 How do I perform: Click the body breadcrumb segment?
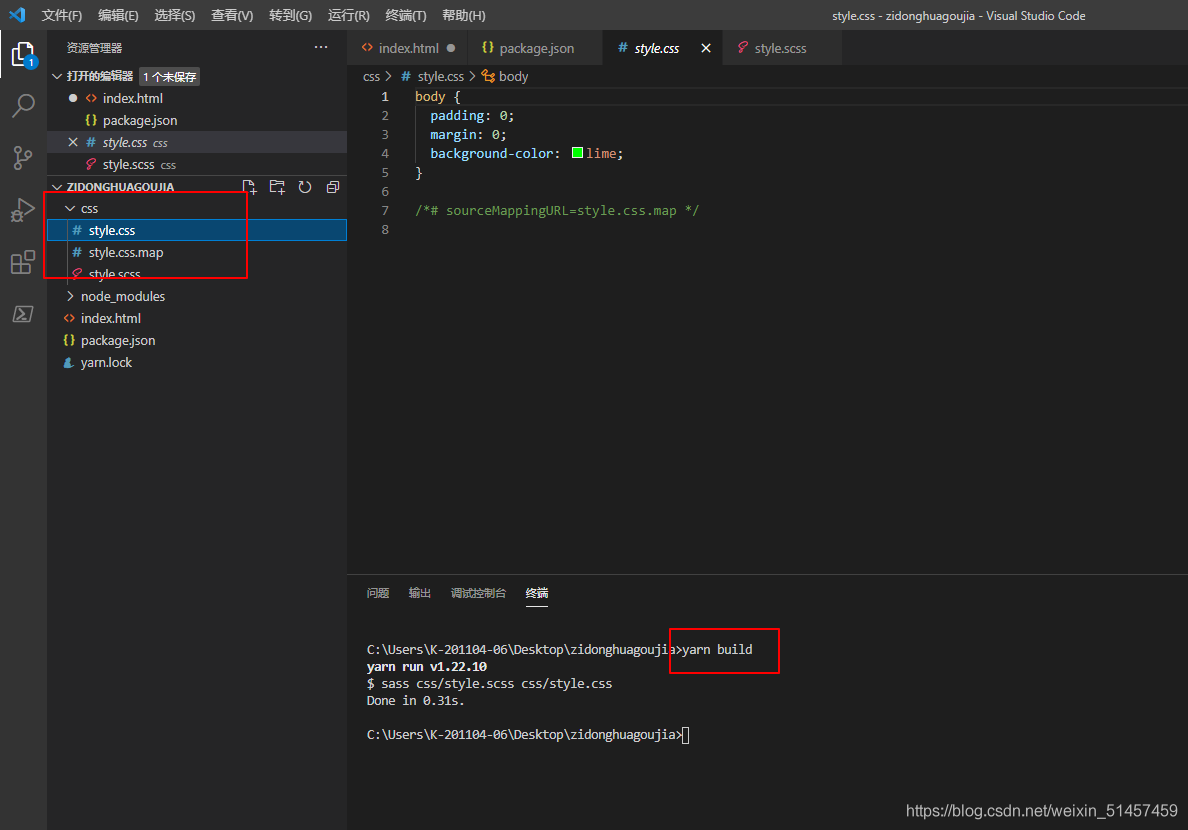513,77
